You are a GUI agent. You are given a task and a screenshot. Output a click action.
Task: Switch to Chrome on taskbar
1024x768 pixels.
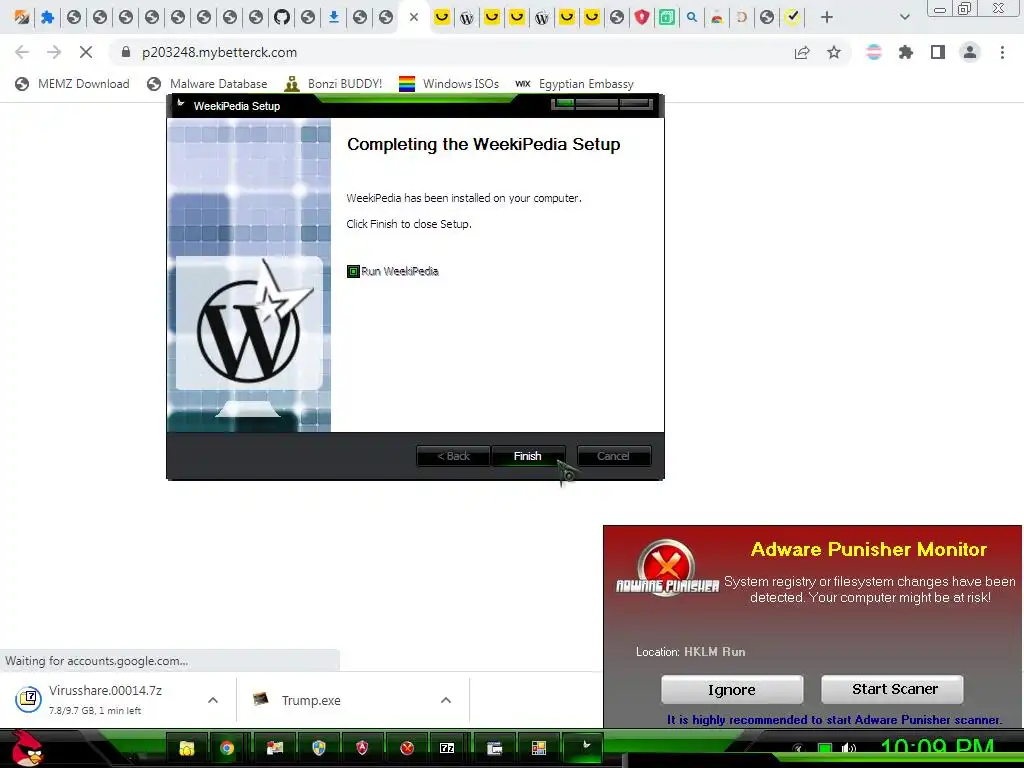coord(227,748)
